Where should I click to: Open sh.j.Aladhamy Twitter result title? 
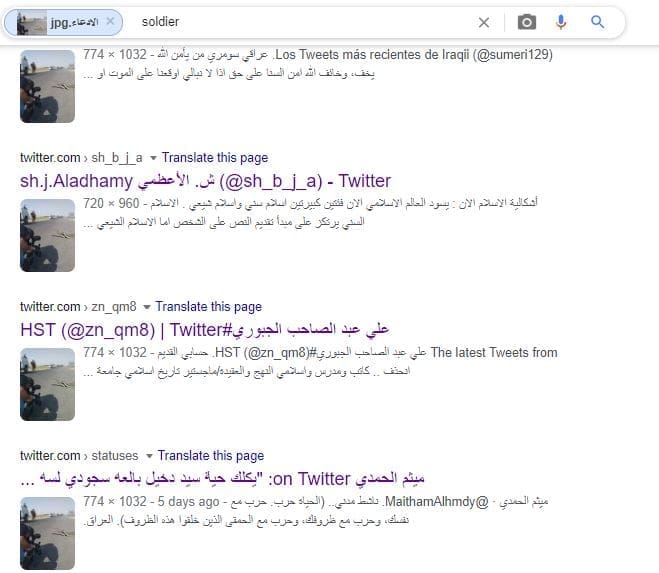point(205,181)
